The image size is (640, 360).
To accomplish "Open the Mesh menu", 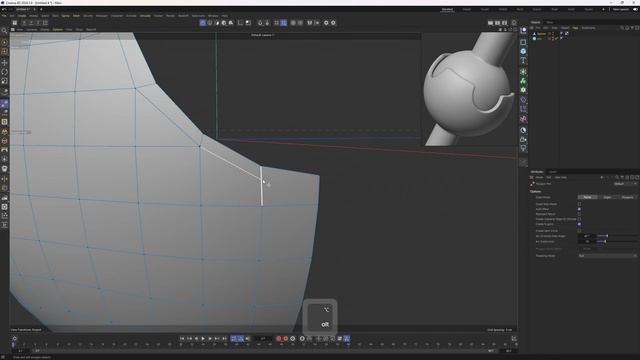I will (x=76, y=16).
